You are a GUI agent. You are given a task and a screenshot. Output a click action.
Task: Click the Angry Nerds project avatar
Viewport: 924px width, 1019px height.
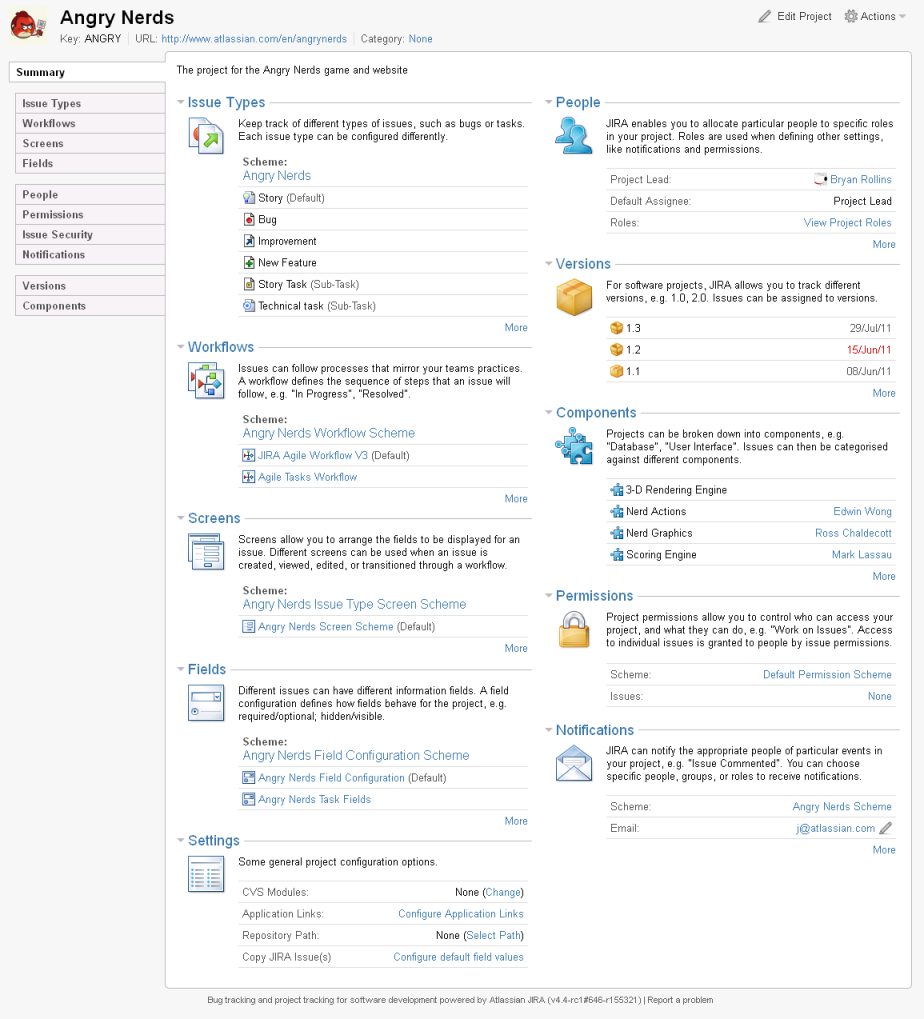click(x=27, y=25)
